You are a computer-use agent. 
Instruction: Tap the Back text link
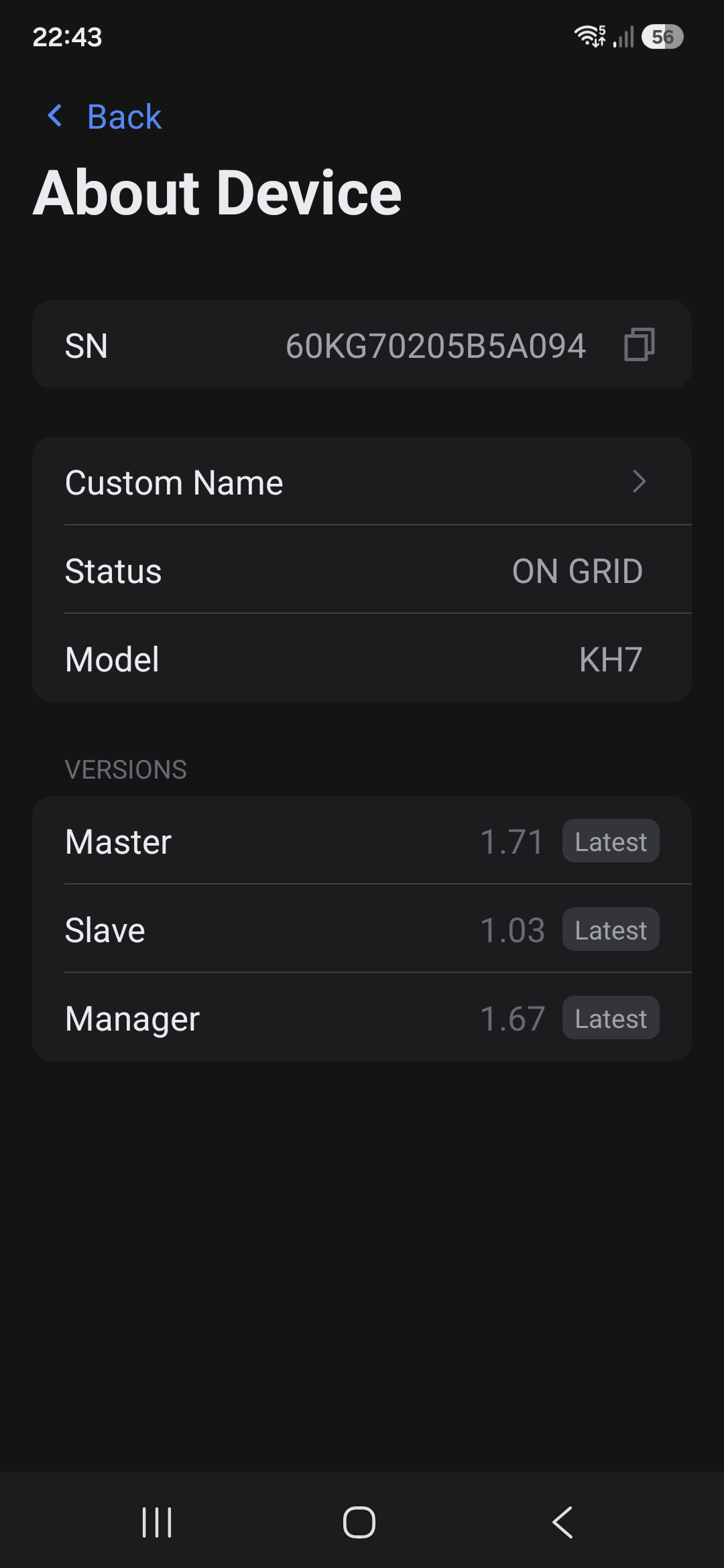[124, 117]
